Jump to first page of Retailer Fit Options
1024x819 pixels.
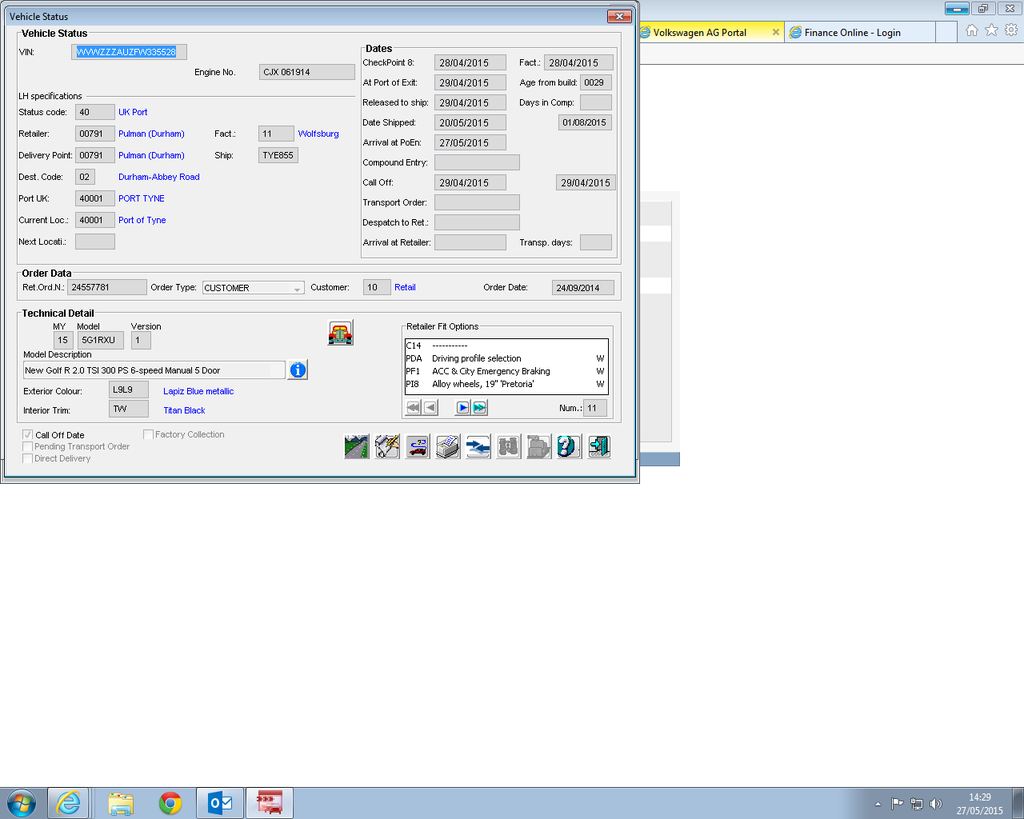pos(413,408)
